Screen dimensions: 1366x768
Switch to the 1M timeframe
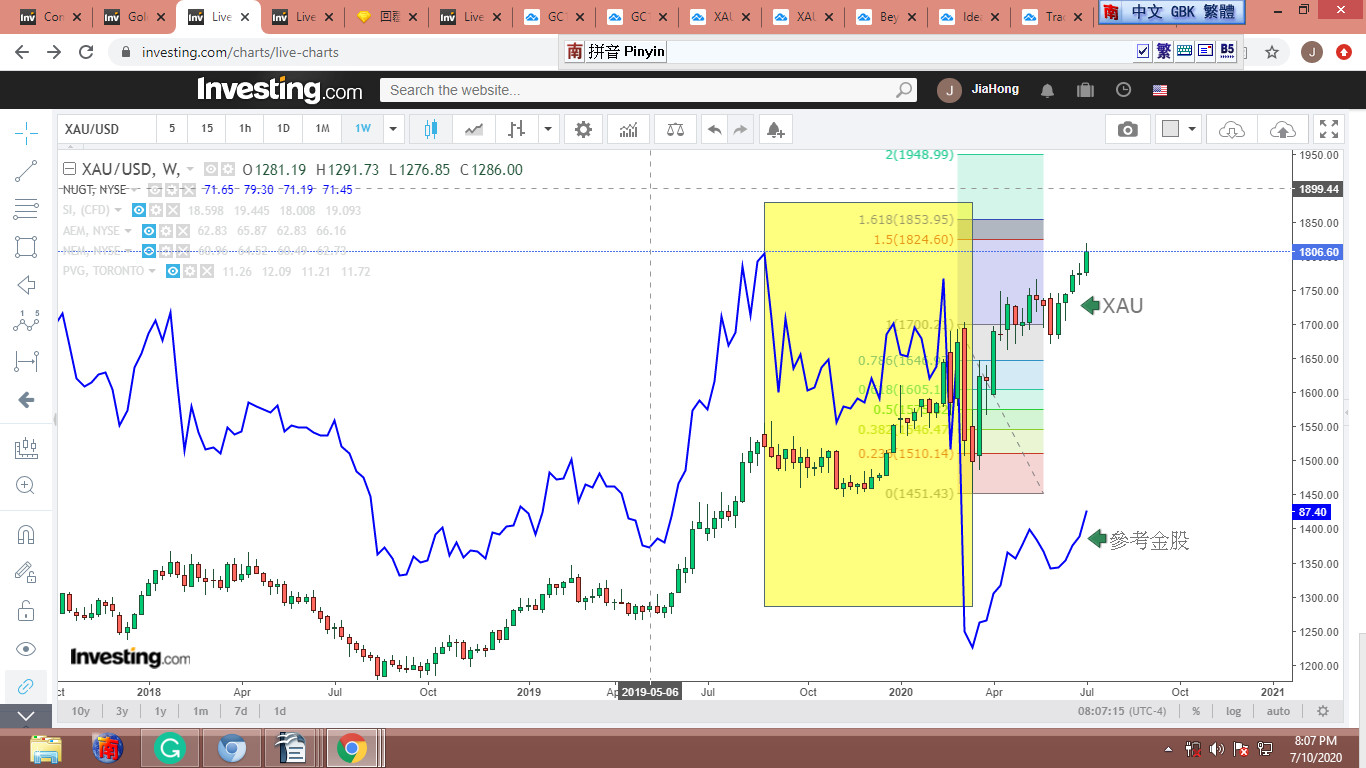point(322,129)
